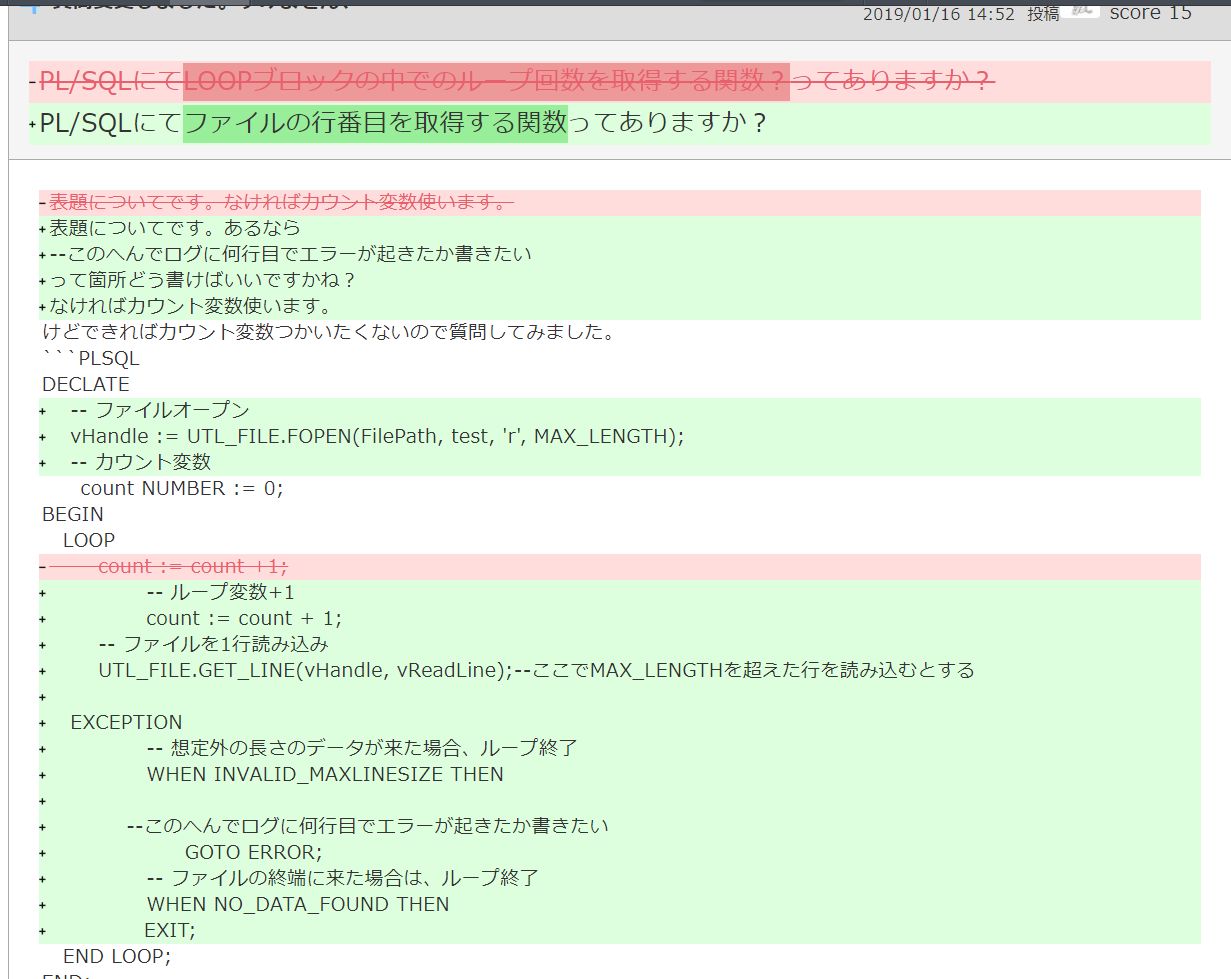The height and width of the screenshot is (979, 1231).
Task: Click the minus marker beside deleted count line
Action: click(42, 567)
